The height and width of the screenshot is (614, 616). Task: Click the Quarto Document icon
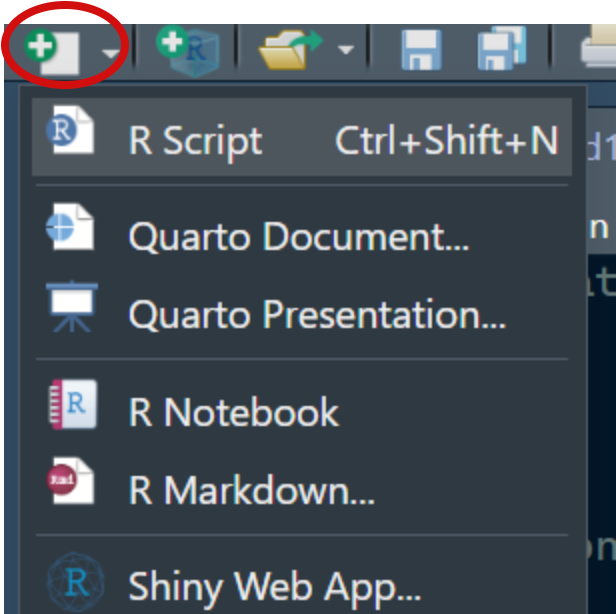(71, 229)
